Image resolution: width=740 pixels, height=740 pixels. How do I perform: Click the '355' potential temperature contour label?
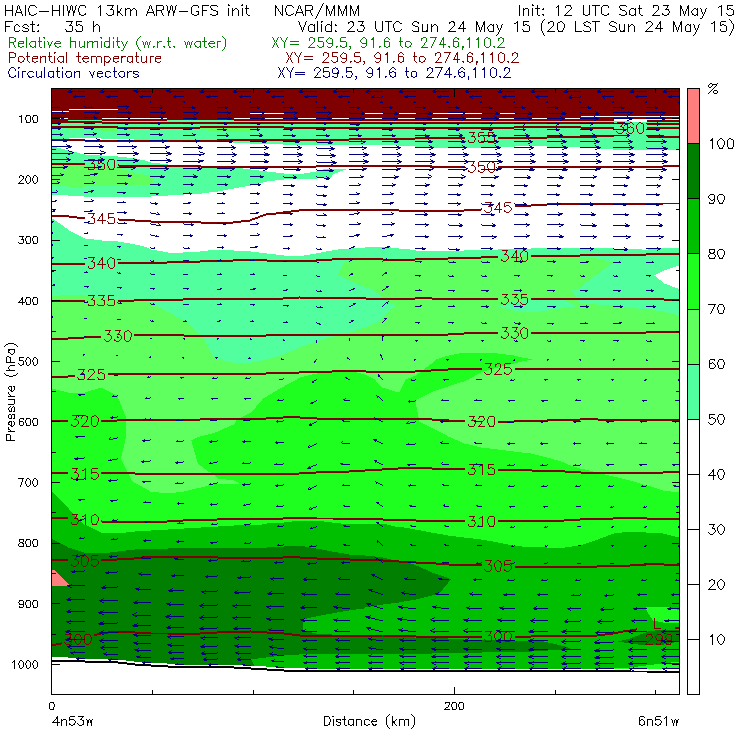click(481, 137)
